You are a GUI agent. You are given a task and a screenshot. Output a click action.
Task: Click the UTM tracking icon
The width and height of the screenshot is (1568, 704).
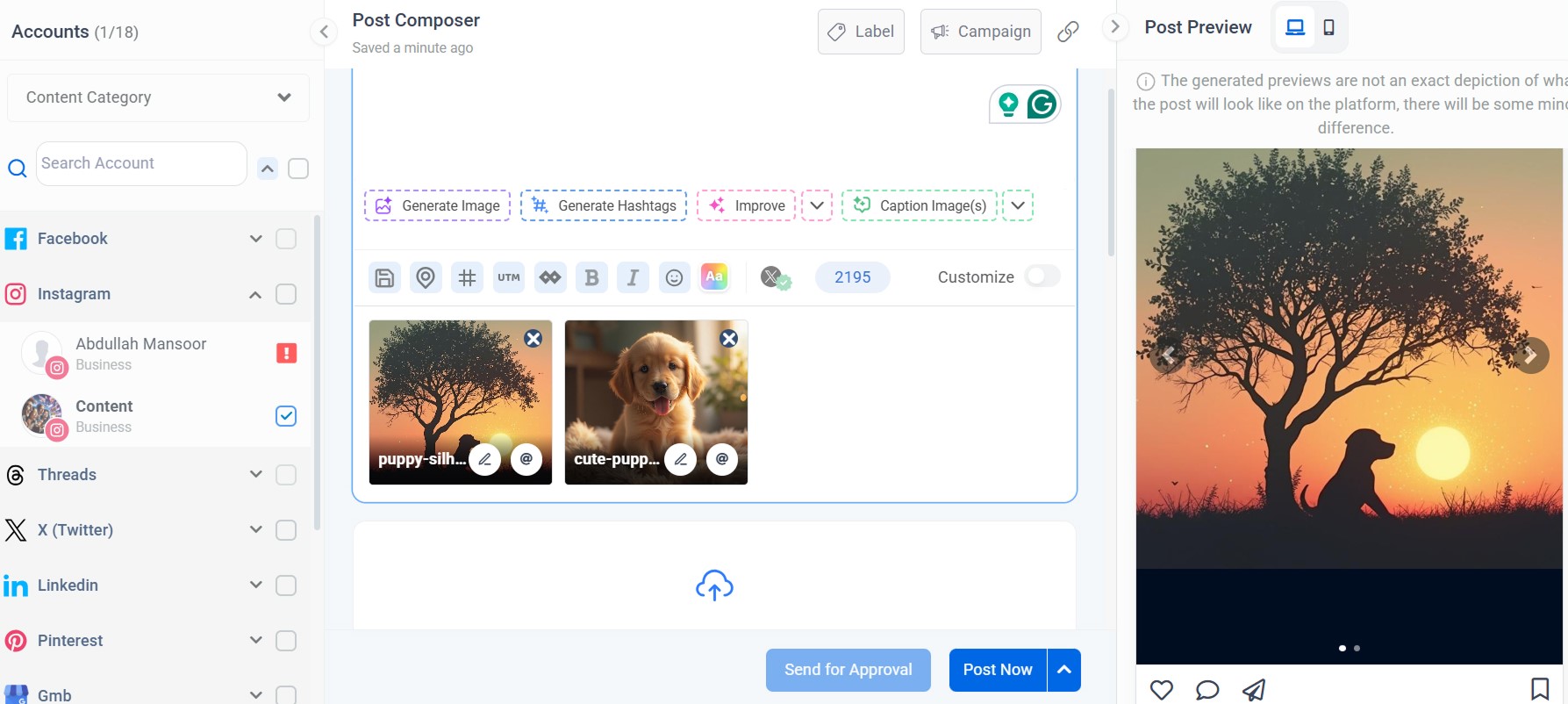(x=509, y=278)
